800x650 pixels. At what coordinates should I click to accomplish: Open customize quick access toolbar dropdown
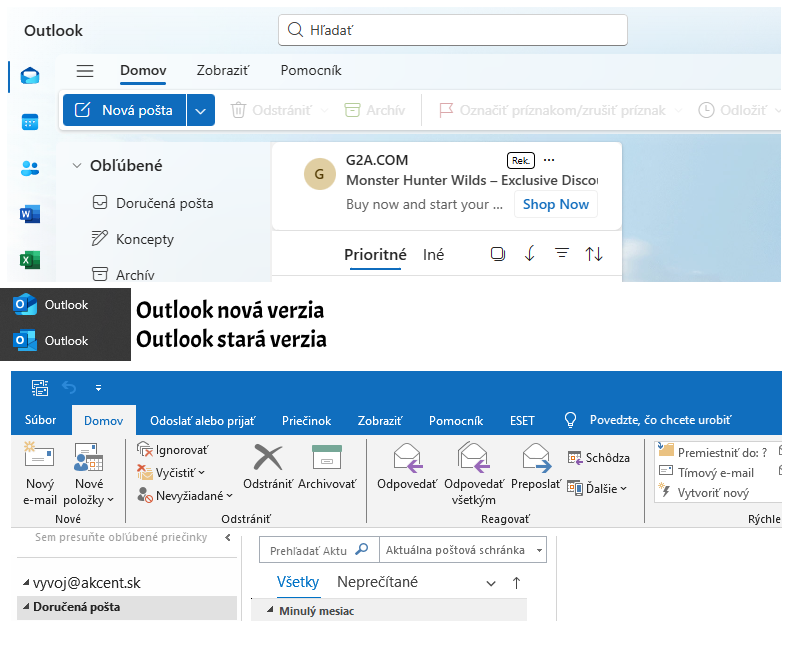(x=98, y=388)
